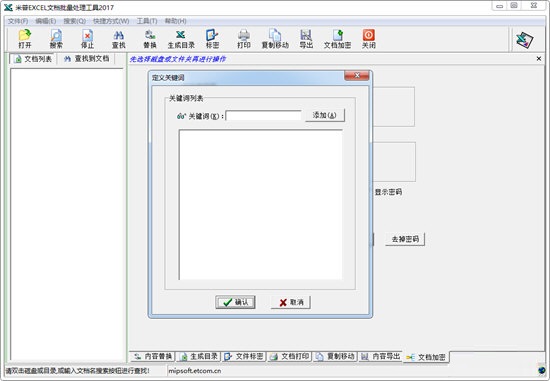Click the 复制移动 toolbar icon
550x381 pixels.
tap(275, 39)
